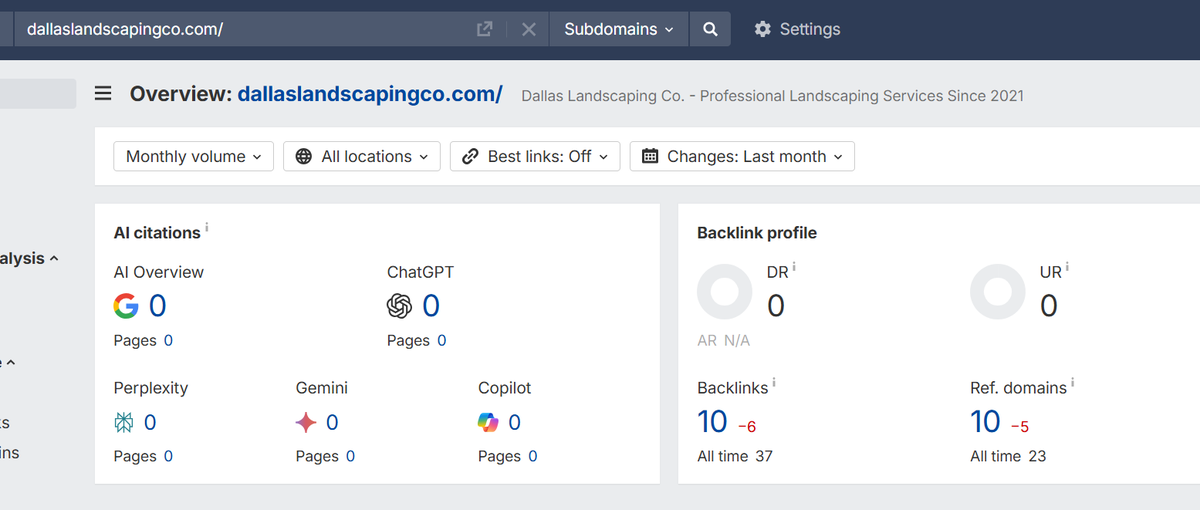Click the Backlinks change value −6
Viewport: 1200px width, 510px height.
(747, 427)
